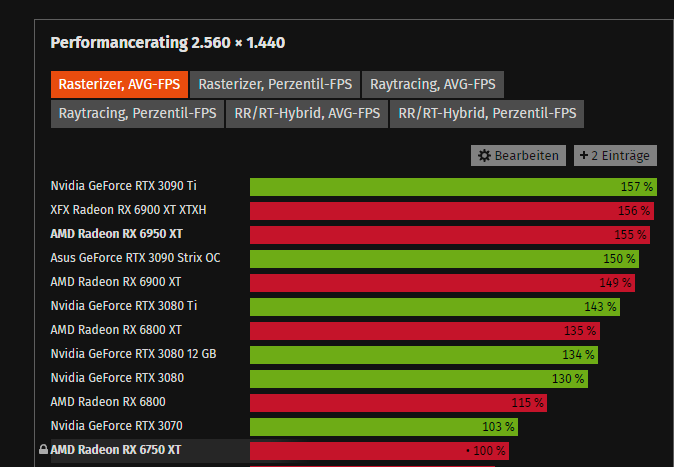Click the red 135 % bar

(425, 331)
